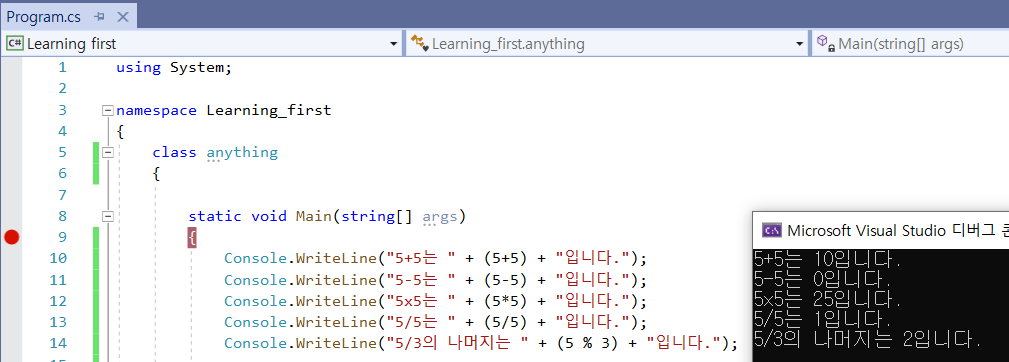Click console output '5+5는 10입니다.'
The image size is (1009, 362).
827,260
